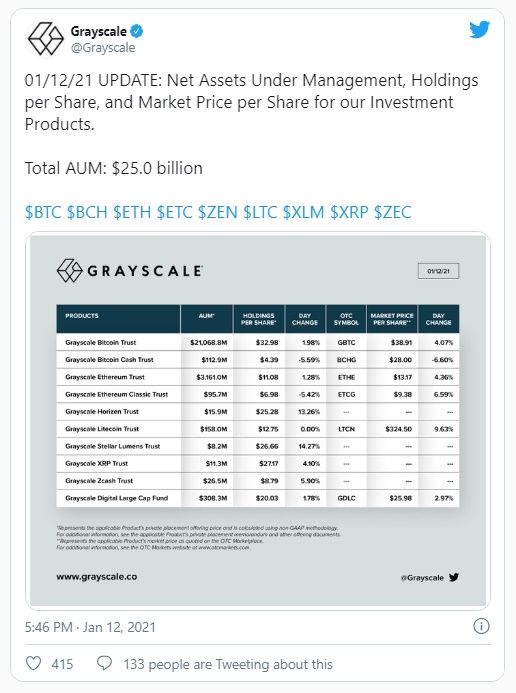Open the Grayscale products table image

(258, 420)
